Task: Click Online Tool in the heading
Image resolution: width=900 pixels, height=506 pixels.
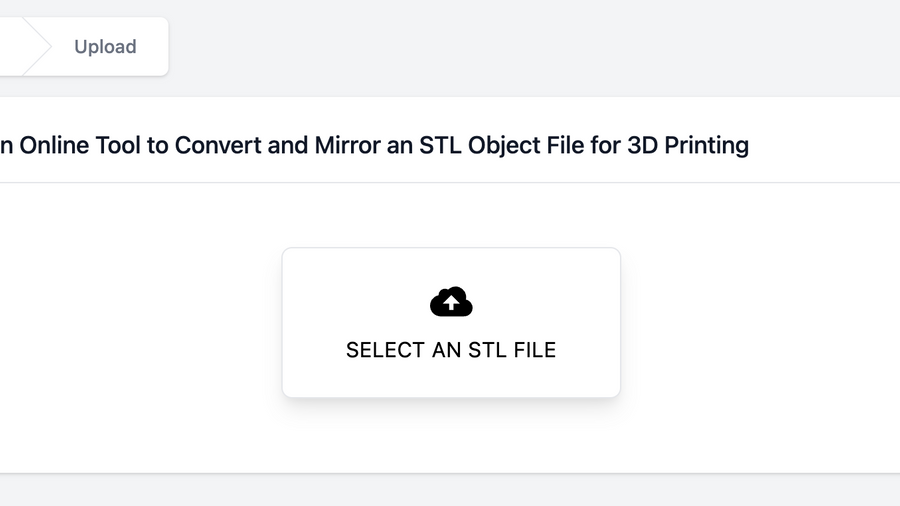Action: coord(94,145)
